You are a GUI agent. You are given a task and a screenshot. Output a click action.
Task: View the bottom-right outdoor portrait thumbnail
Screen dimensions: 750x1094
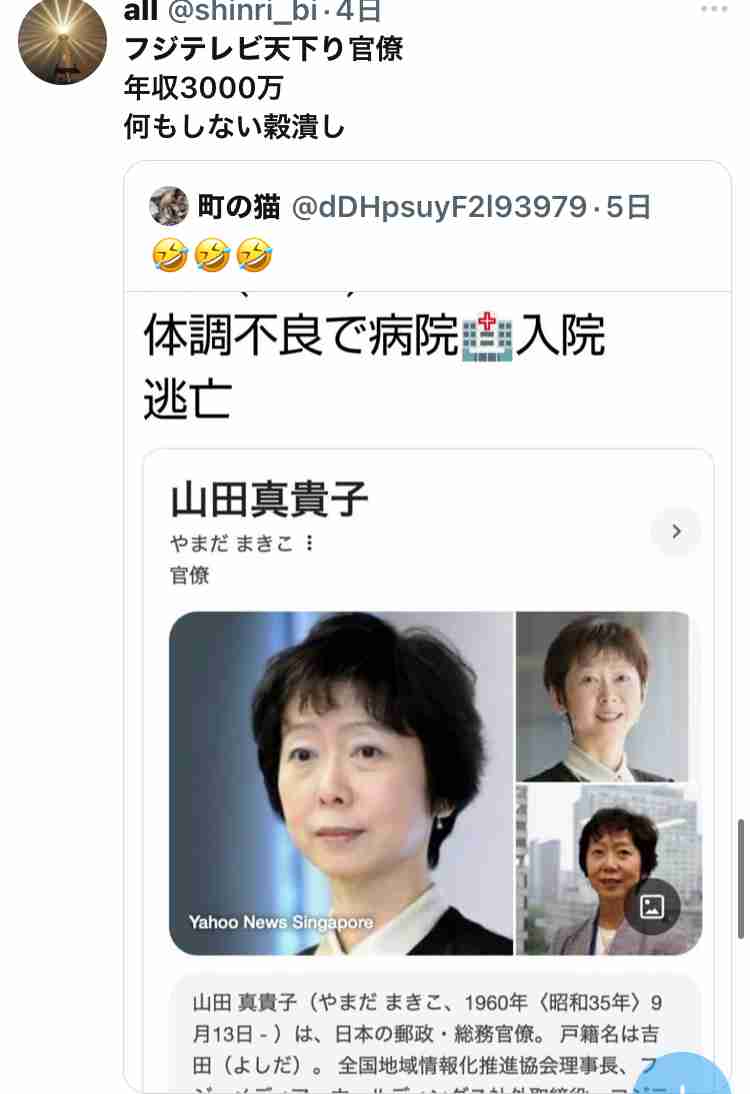[x=608, y=869]
